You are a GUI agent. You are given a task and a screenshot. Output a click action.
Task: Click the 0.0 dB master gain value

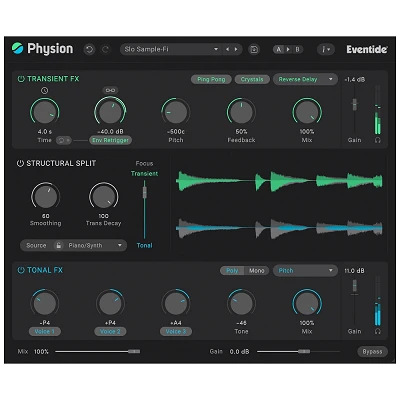click(x=239, y=352)
